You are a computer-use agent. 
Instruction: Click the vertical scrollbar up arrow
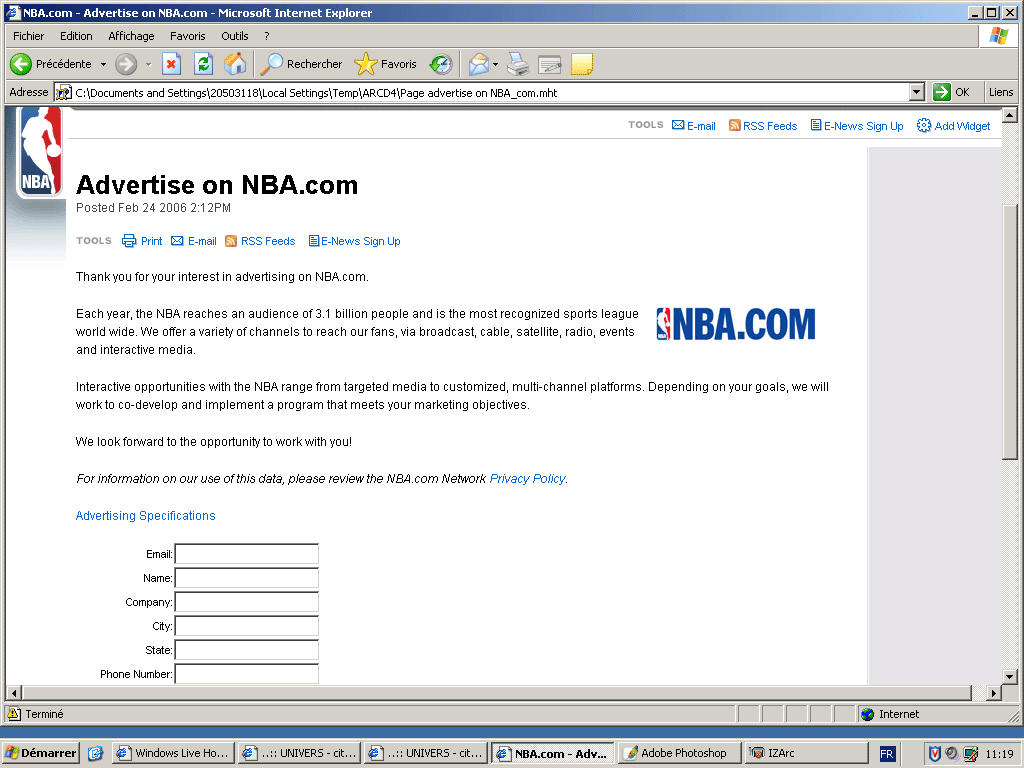pos(1010,116)
